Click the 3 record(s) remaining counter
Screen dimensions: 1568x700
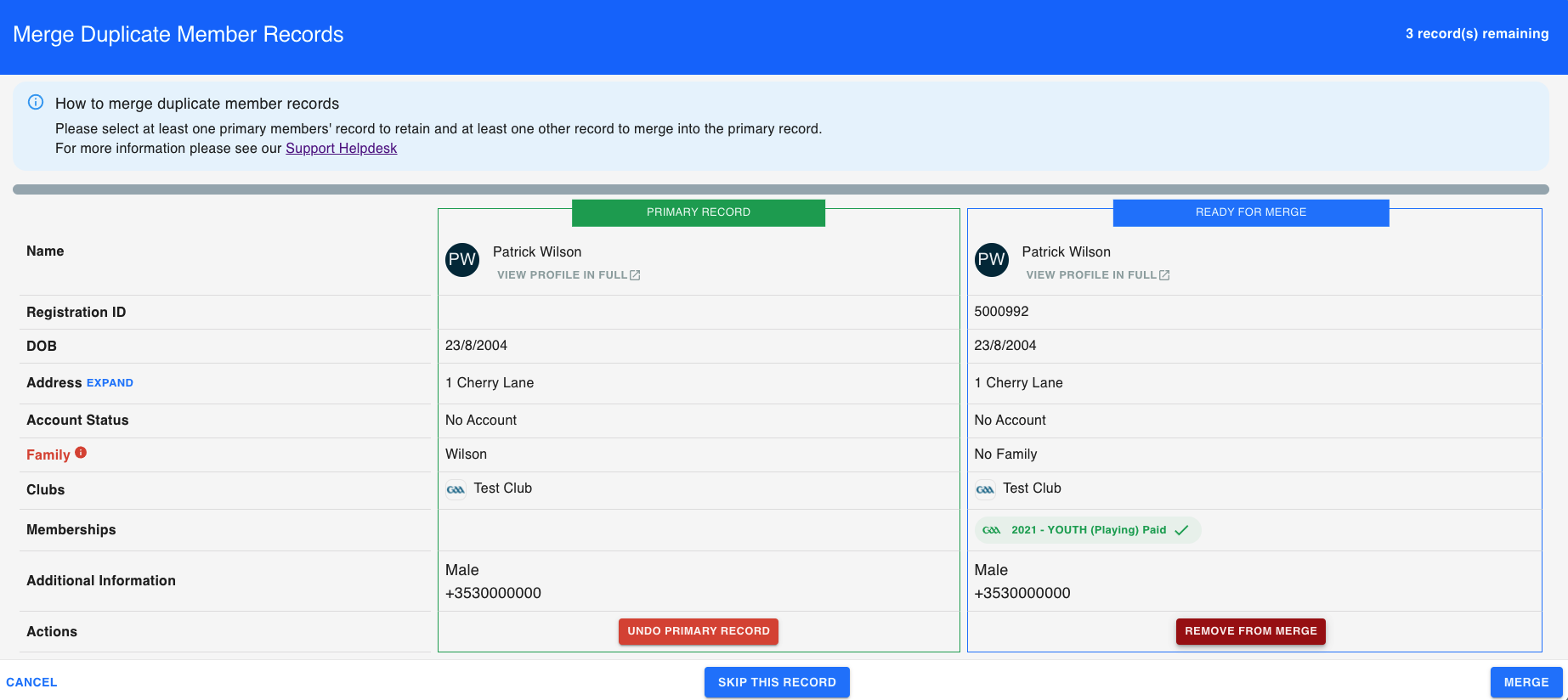[x=1477, y=34]
